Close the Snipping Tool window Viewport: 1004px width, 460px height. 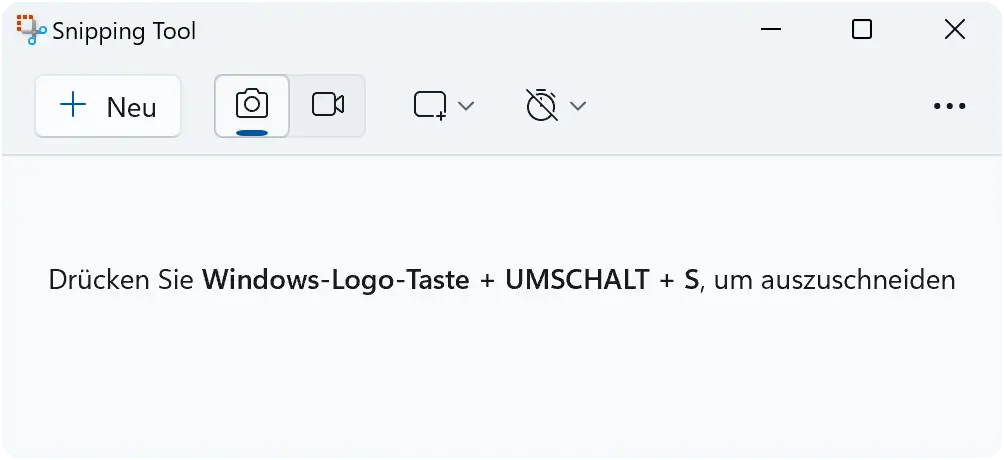point(955,29)
